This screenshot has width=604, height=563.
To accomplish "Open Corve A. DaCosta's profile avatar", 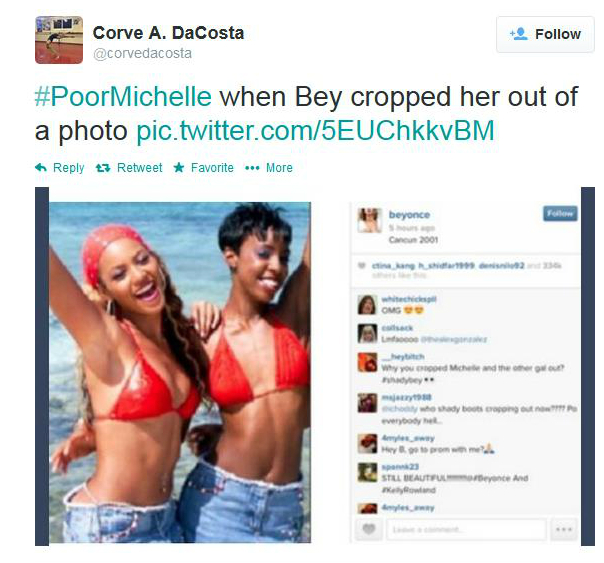I will [x=59, y=40].
